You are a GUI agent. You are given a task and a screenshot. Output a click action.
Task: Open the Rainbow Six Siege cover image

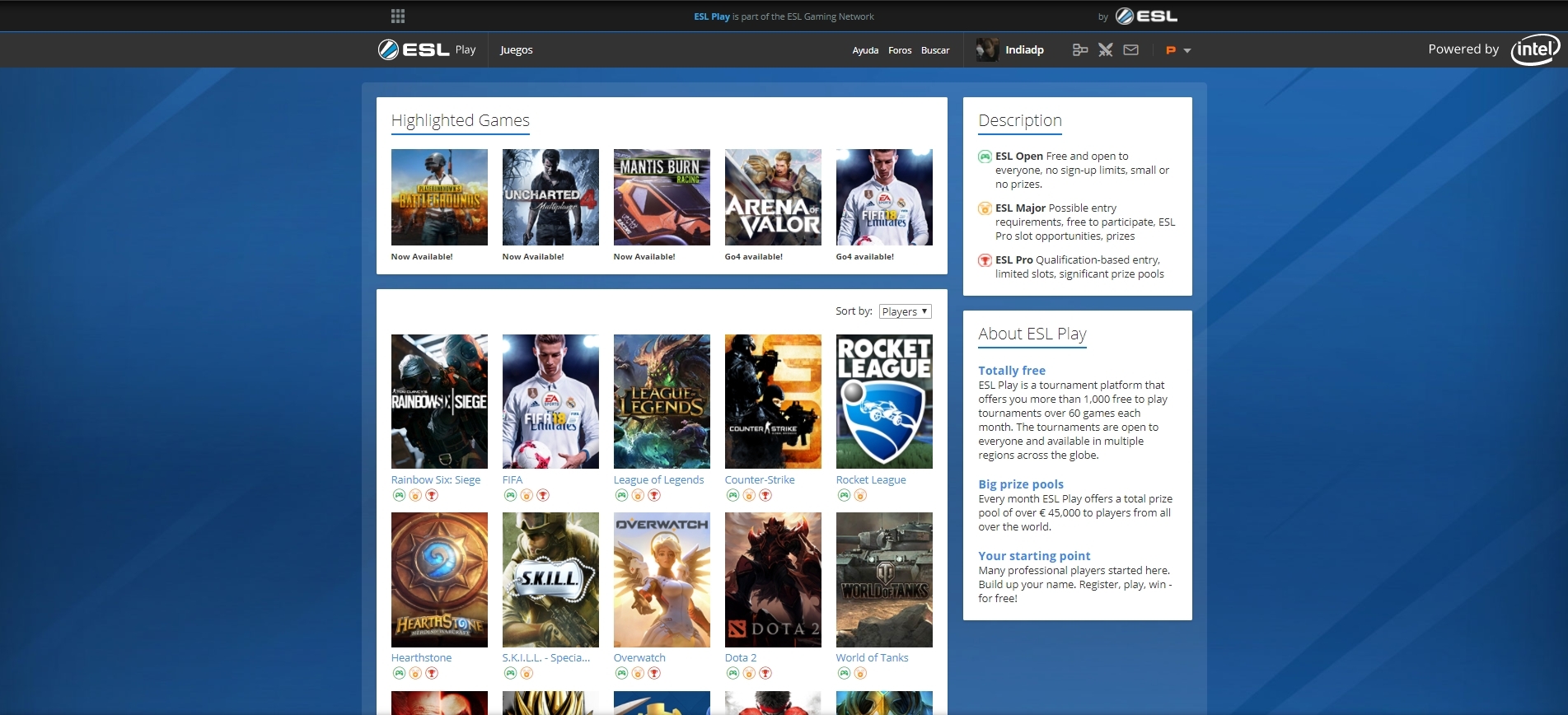pos(439,401)
